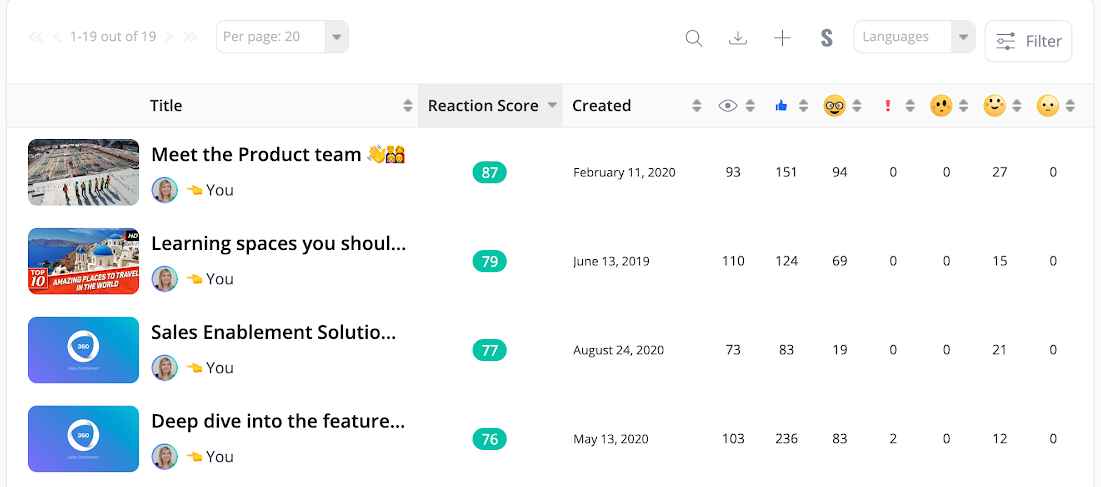Viewport: 1101px width, 487px height.
Task: Click author avatar under Deep dive
Action: click(x=165, y=457)
